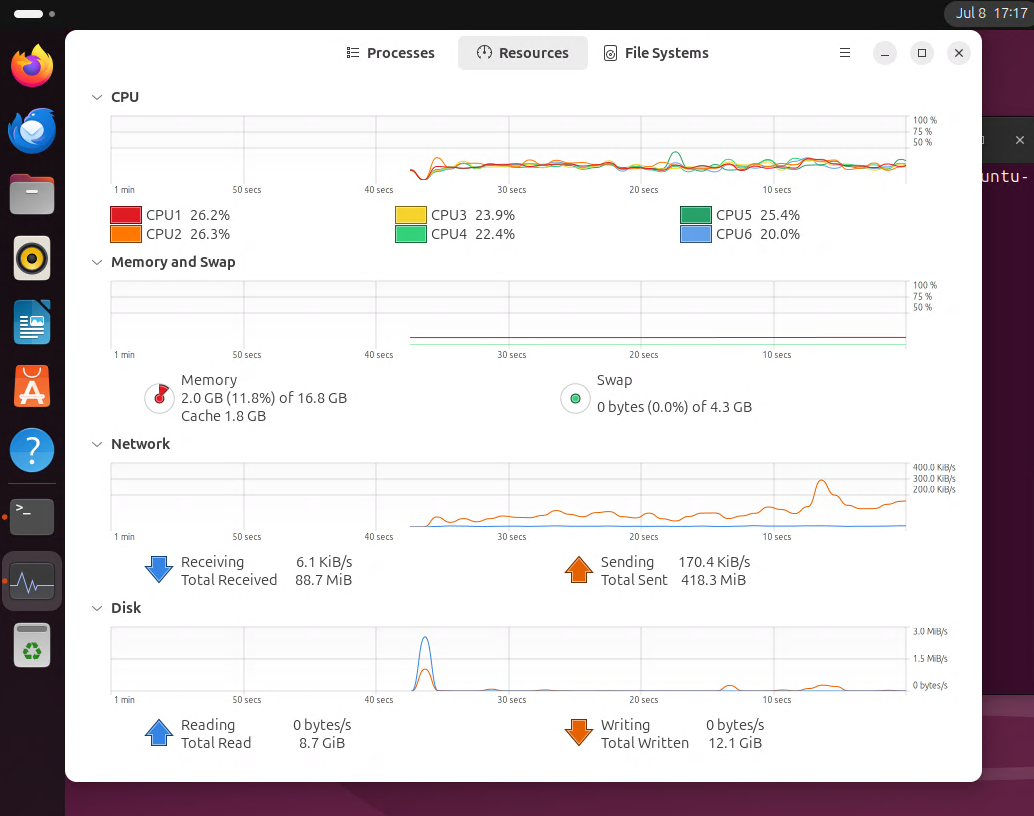Click the blue Receiving arrow icon

tap(159, 570)
